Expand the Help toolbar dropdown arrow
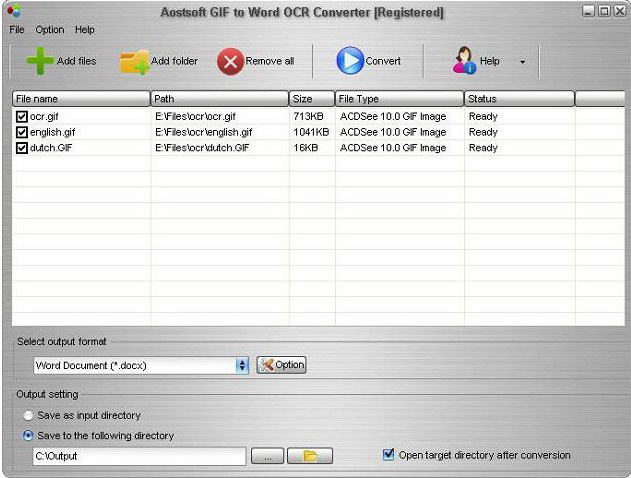631x478 pixels. (x=522, y=62)
